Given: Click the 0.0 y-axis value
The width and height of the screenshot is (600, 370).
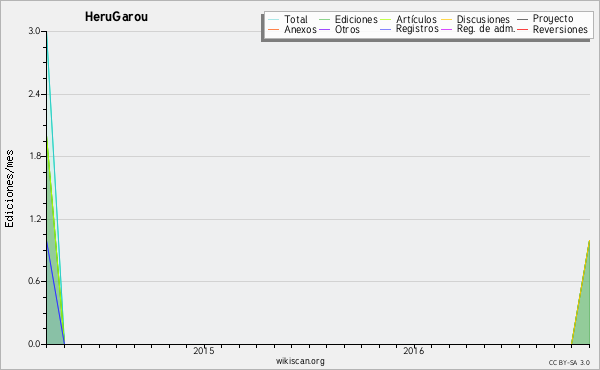Looking at the screenshot, I should coord(34,344).
